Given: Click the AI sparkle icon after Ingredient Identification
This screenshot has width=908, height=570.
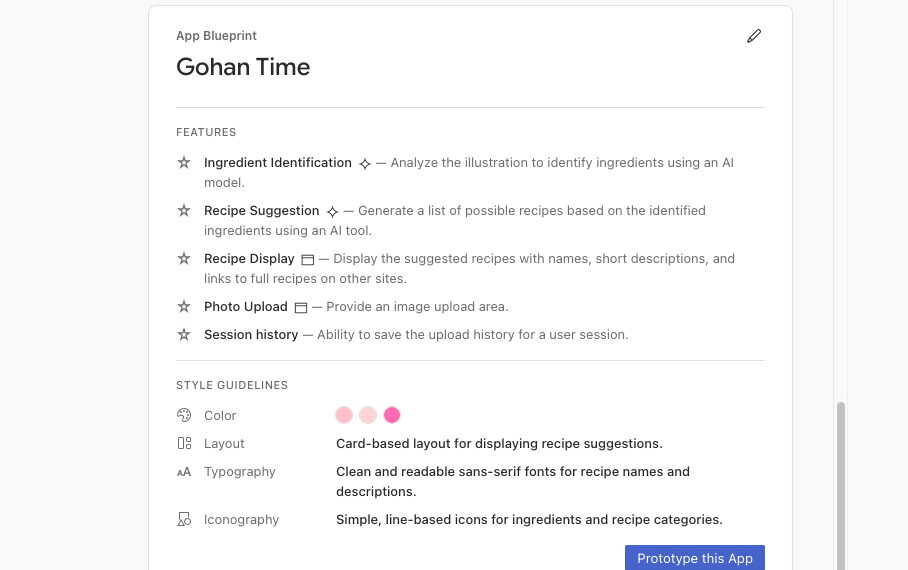Looking at the screenshot, I should tap(365, 163).
